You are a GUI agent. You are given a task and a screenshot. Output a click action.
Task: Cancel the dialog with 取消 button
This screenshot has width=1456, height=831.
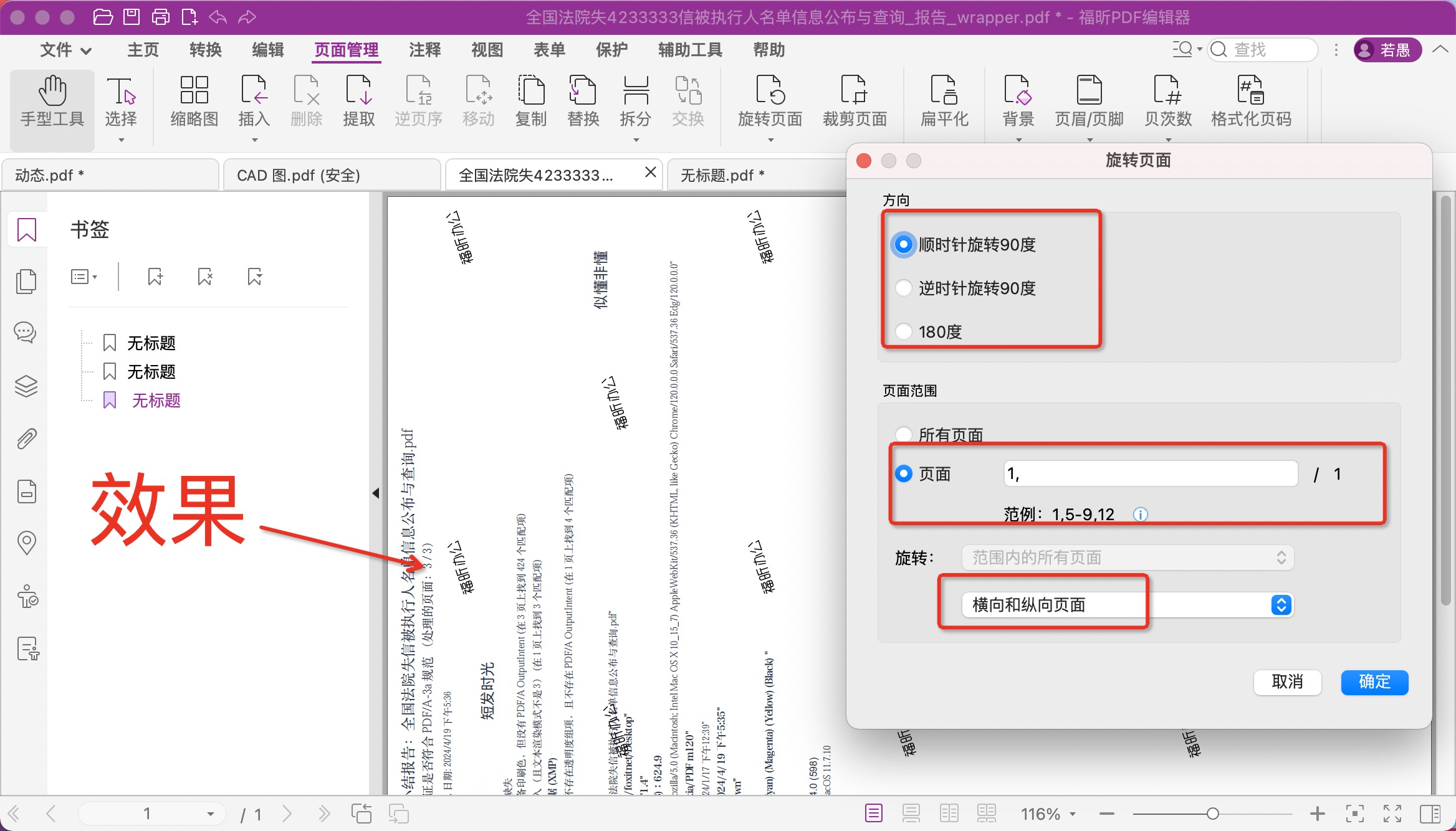tap(1287, 682)
